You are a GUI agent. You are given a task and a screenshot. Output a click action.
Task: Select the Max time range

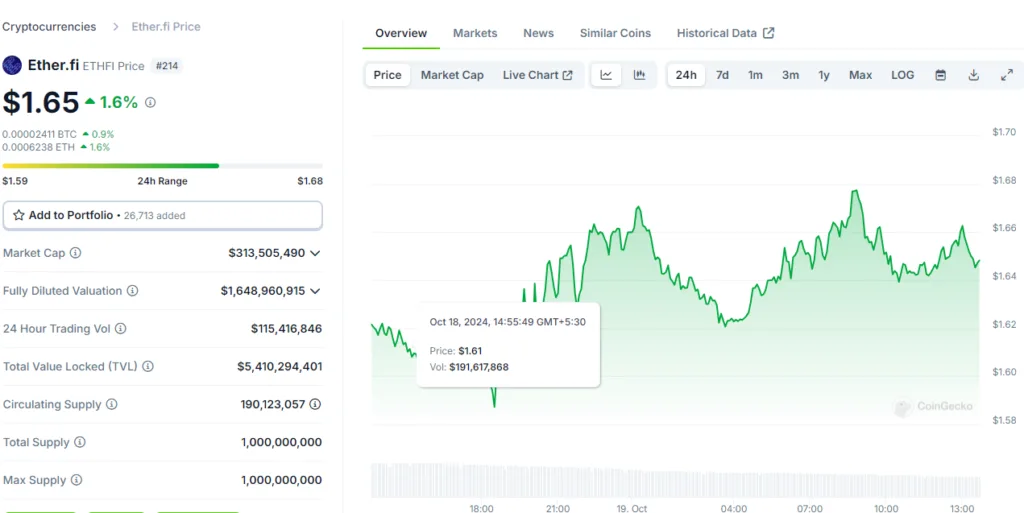[x=860, y=75]
